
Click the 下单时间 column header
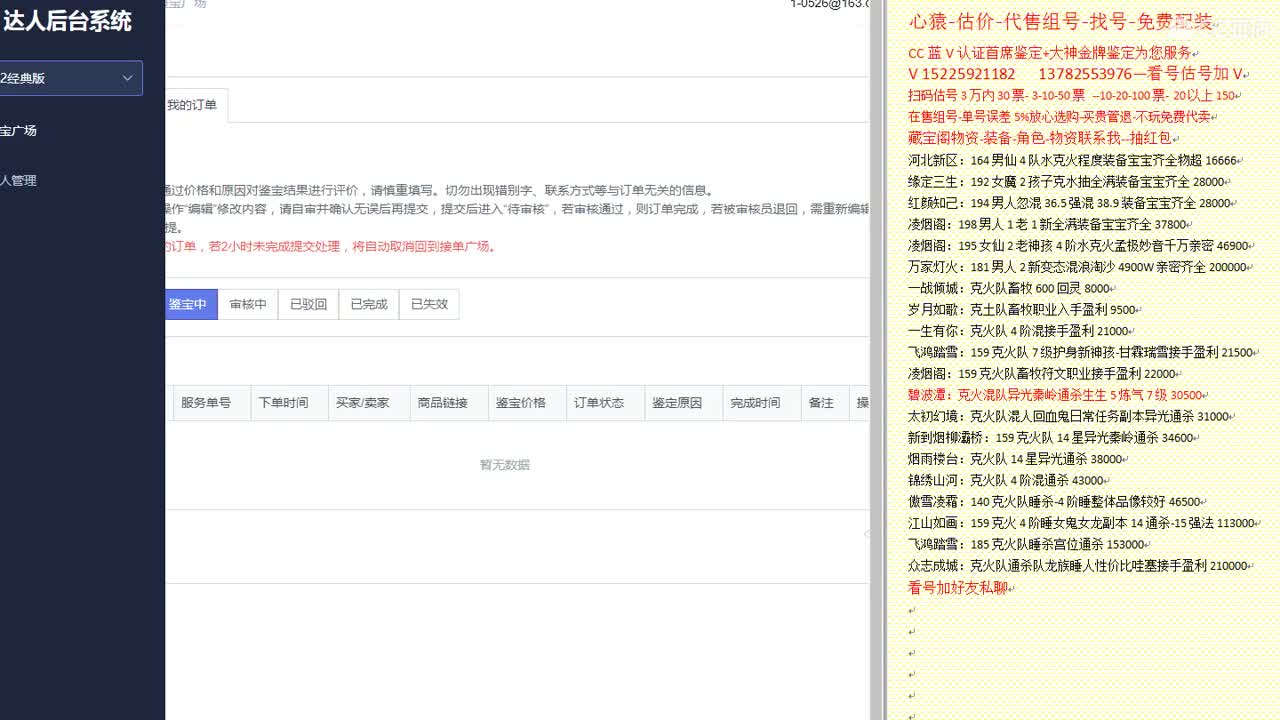tap(283, 403)
